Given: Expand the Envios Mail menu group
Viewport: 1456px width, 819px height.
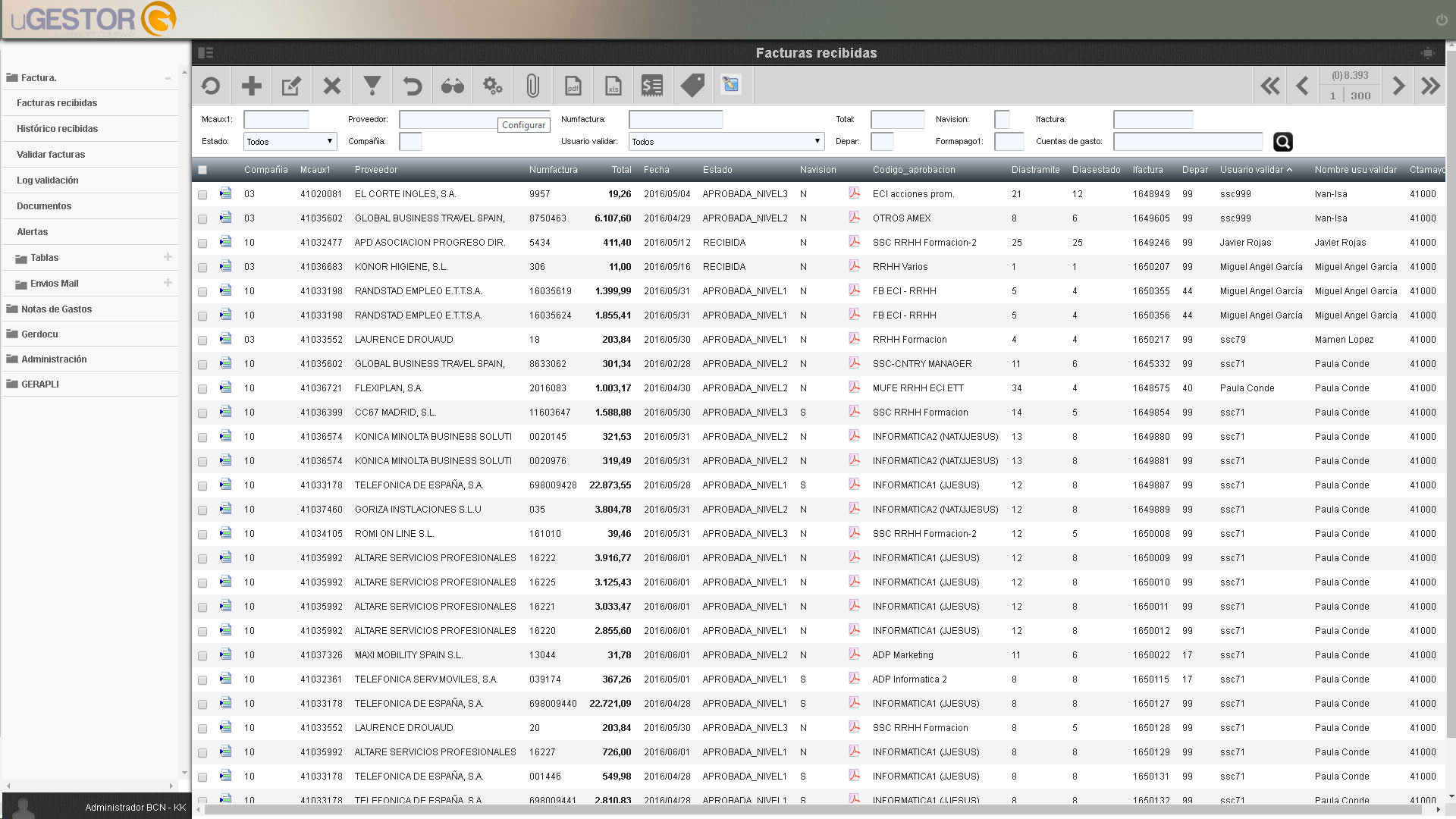Looking at the screenshot, I should tap(168, 283).
